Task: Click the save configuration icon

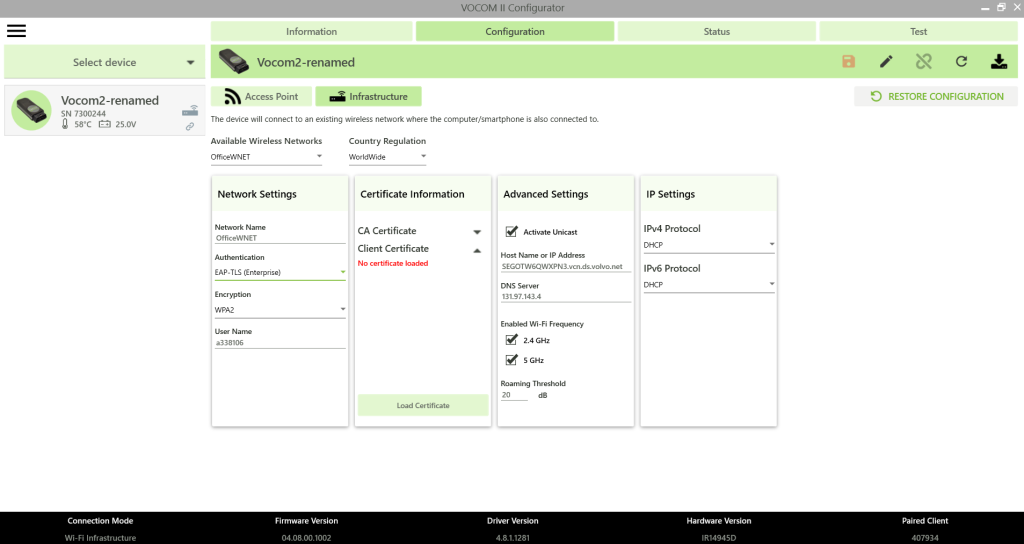Action: (848, 61)
